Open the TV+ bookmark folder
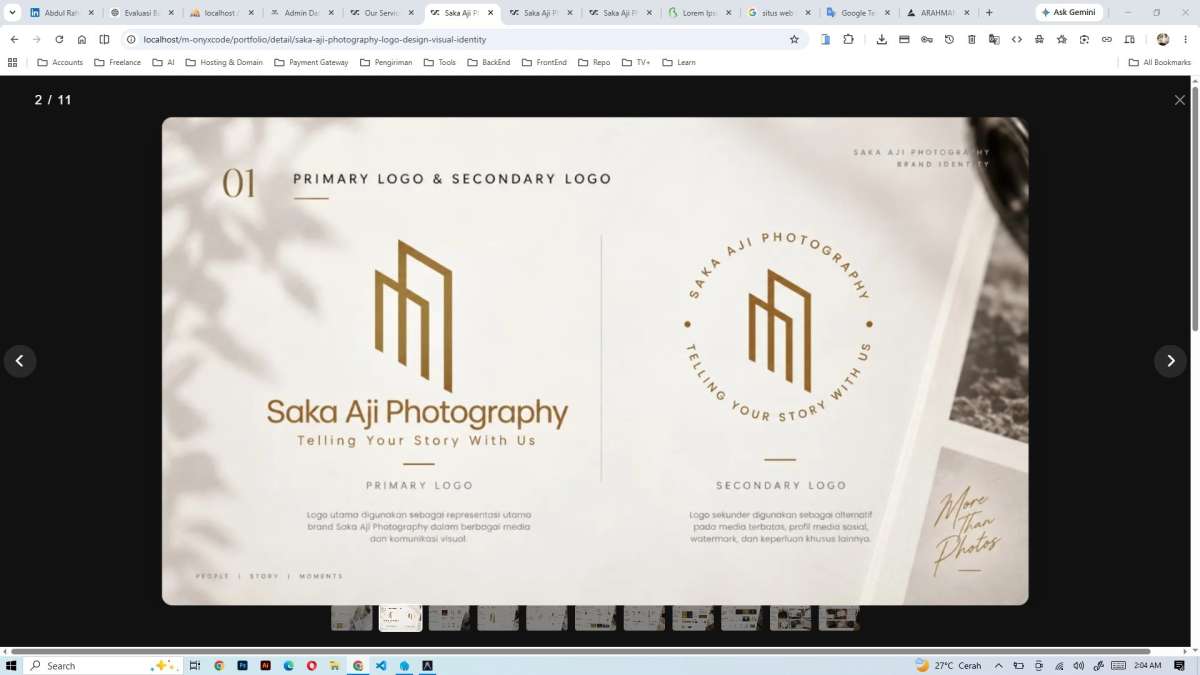 coord(635,62)
